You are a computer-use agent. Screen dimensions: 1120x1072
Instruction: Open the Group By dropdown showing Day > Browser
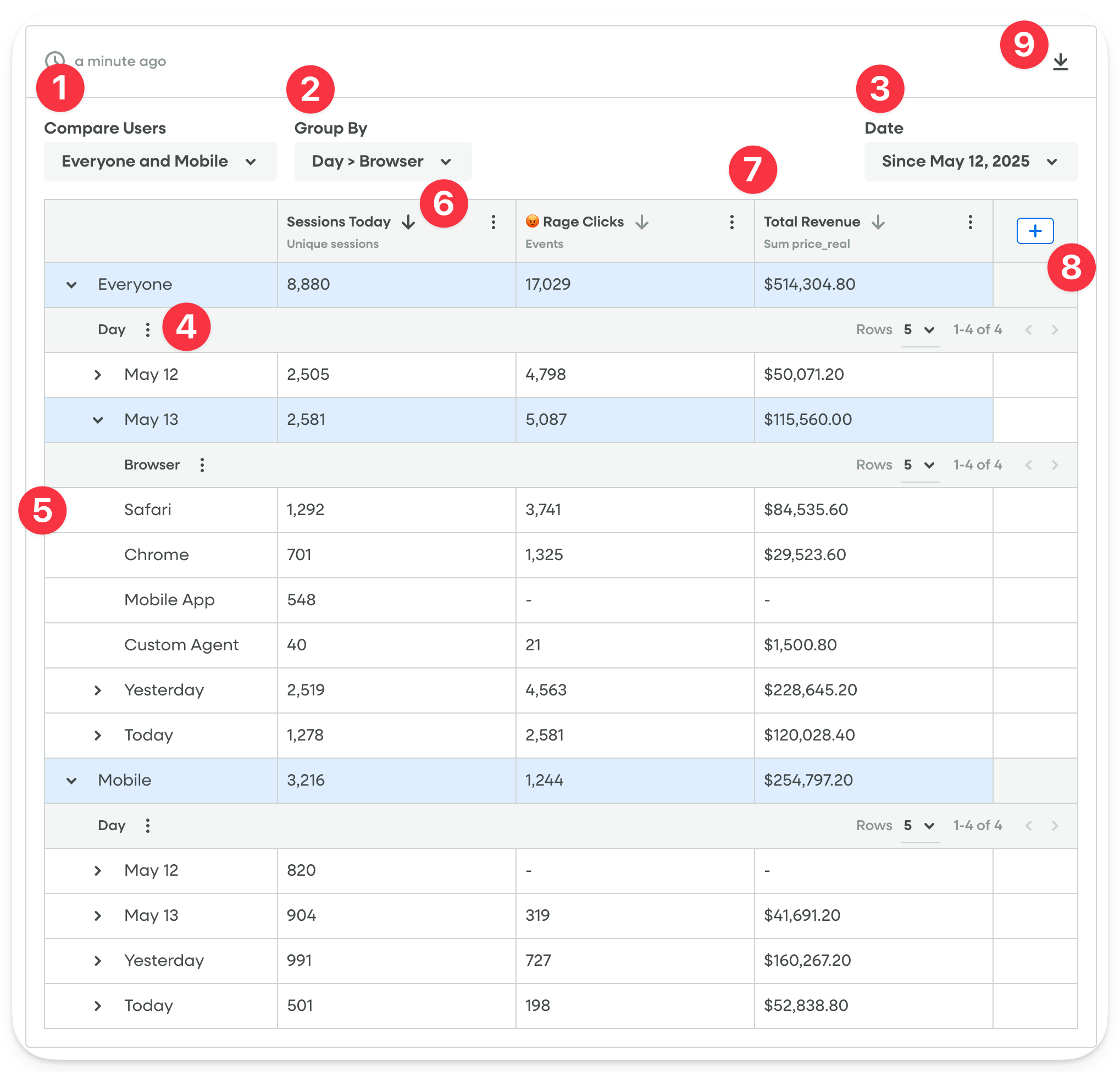382,161
